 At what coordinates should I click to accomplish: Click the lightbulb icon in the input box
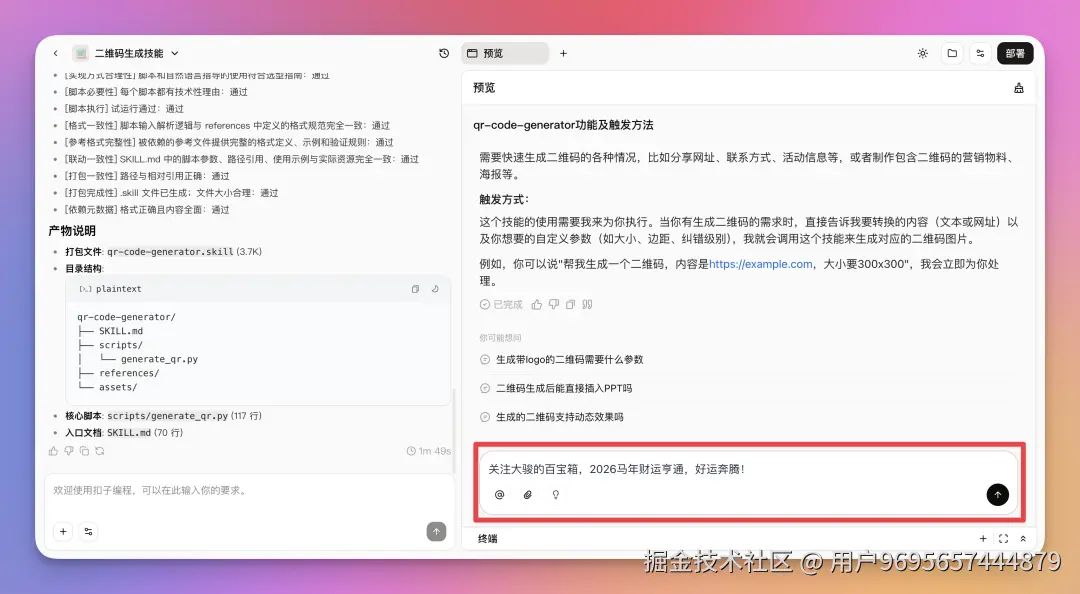pyautogui.click(x=556, y=494)
